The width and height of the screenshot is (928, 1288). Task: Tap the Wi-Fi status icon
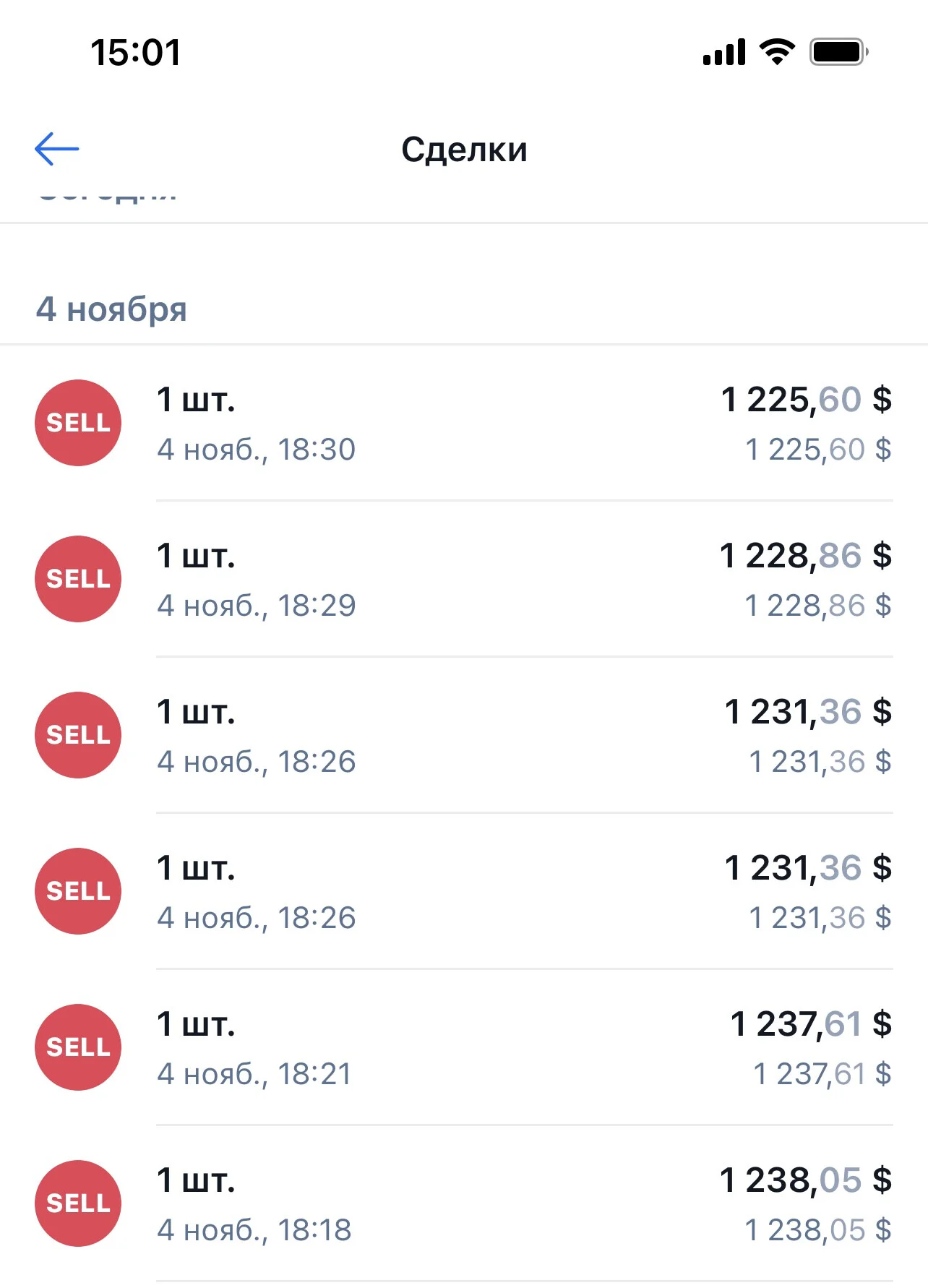point(777,52)
